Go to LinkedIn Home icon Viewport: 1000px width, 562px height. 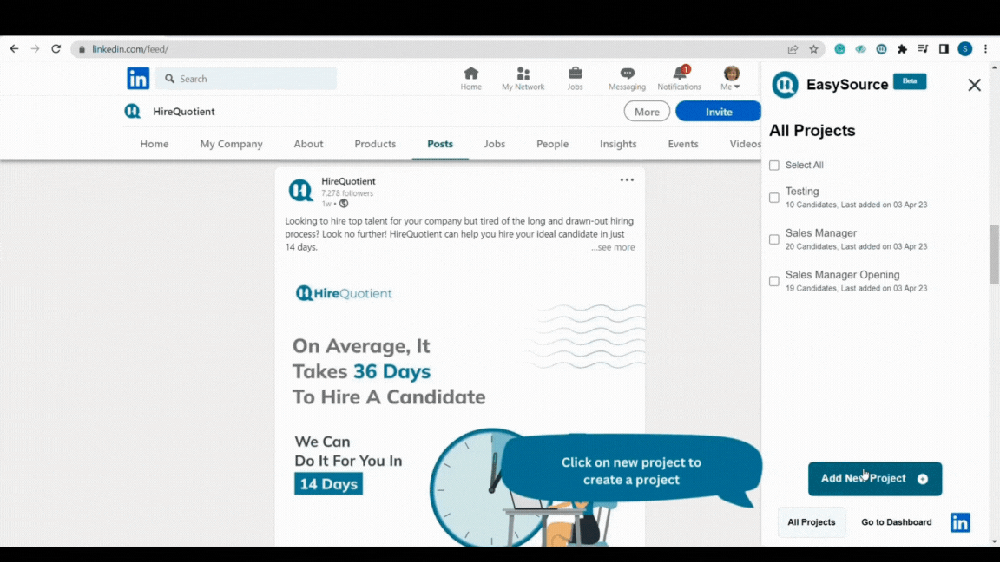(471, 78)
